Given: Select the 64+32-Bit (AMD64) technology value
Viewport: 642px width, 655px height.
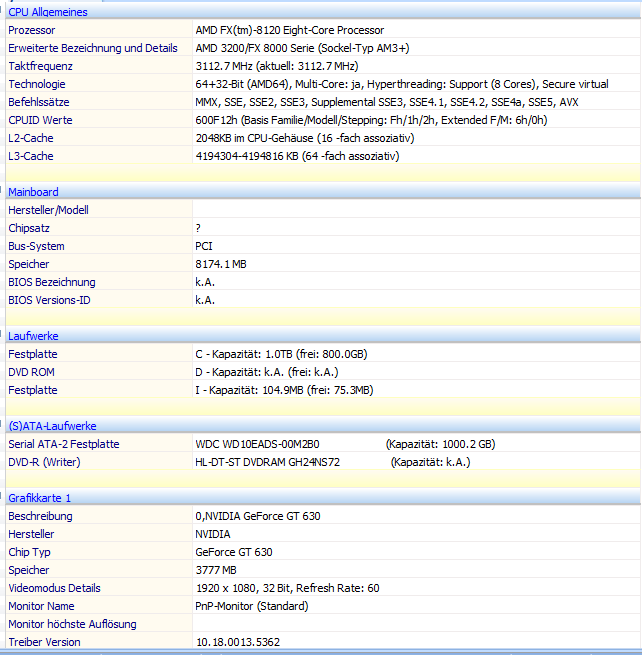Looking at the screenshot, I should click(401, 84).
